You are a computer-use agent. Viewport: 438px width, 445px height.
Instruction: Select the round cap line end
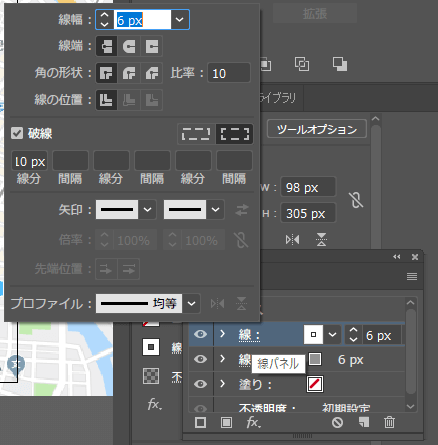tap(129, 46)
